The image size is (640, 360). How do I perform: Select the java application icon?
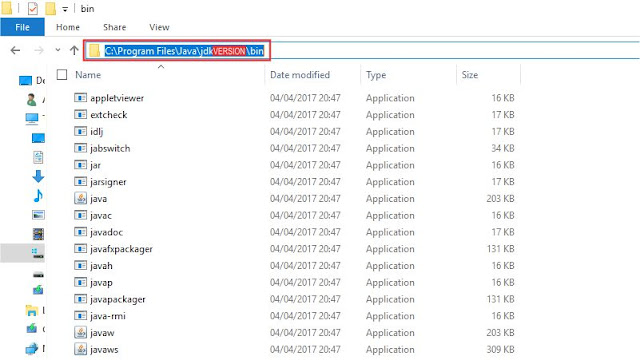[80, 198]
